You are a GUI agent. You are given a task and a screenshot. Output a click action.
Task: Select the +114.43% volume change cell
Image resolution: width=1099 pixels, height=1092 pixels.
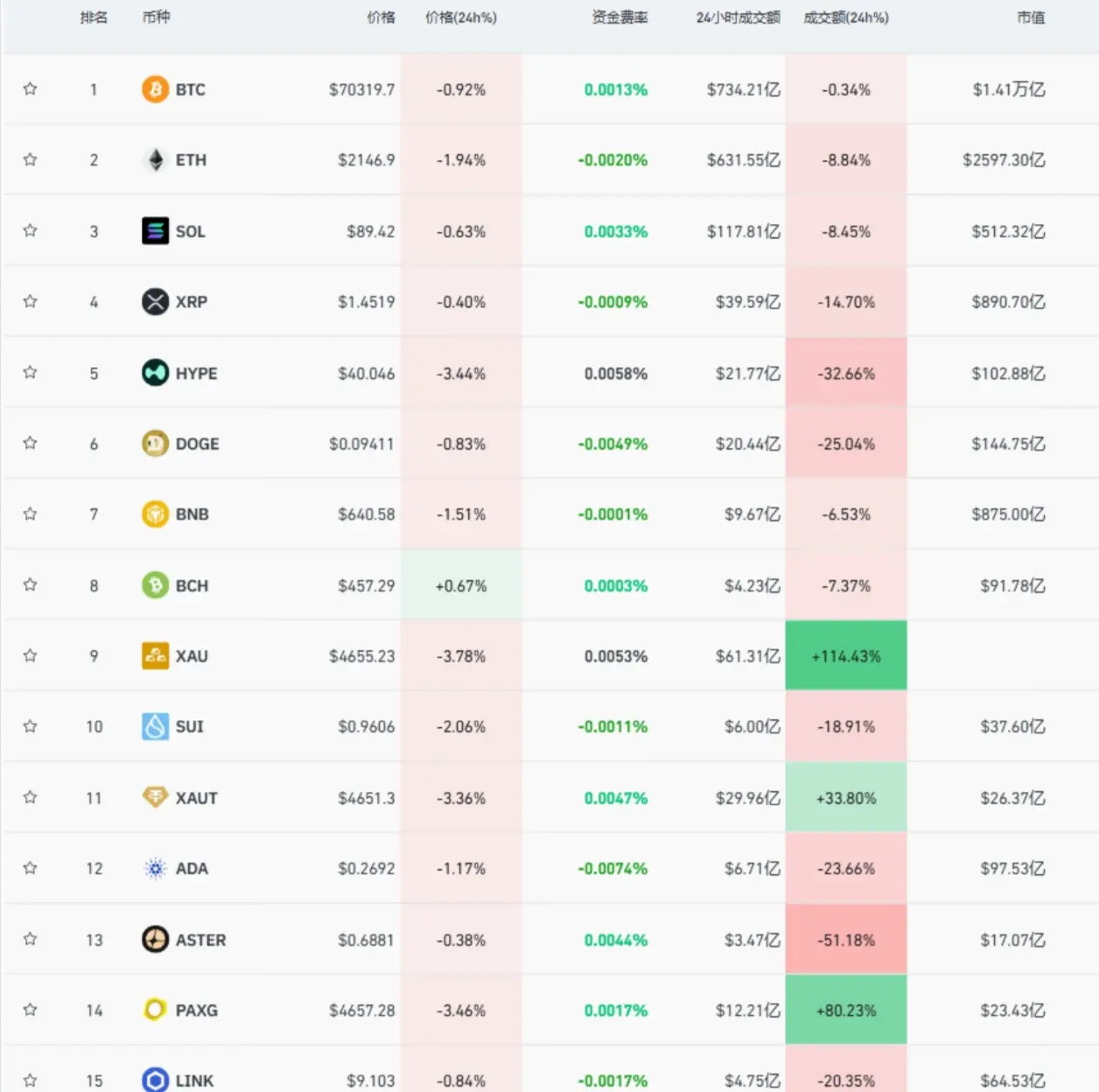click(x=846, y=655)
